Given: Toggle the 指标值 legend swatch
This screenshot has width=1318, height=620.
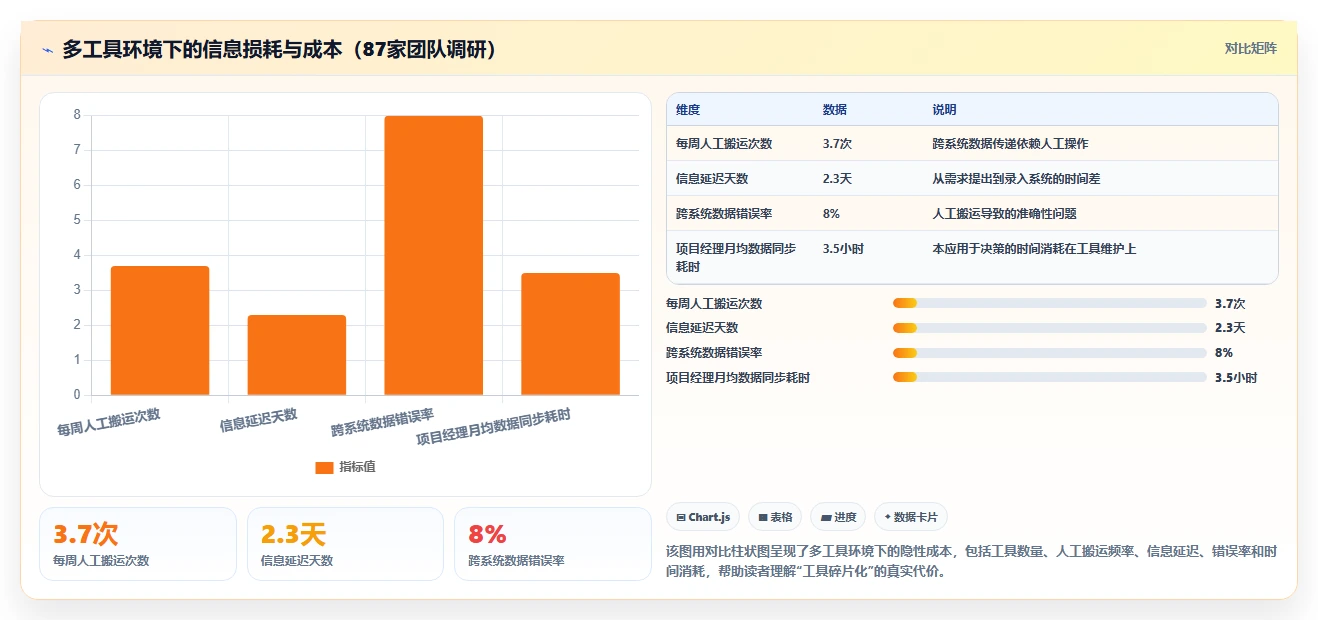Looking at the screenshot, I should pyautogui.click(x=324, y=467).
